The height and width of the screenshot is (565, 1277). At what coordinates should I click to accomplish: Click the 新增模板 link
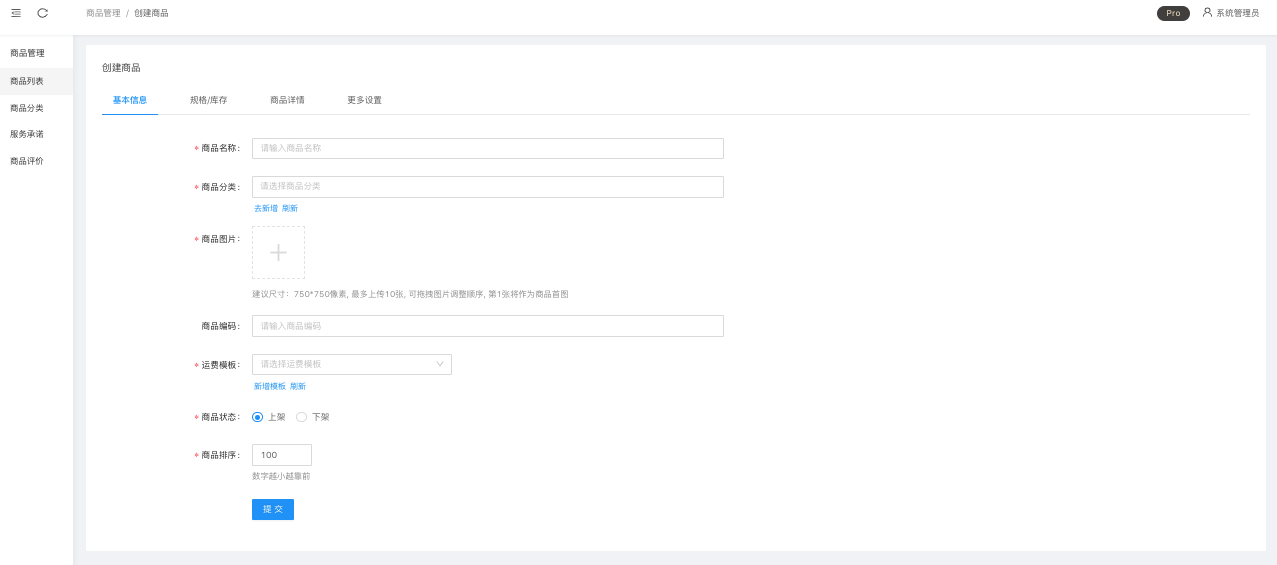[x=269, y=386]
